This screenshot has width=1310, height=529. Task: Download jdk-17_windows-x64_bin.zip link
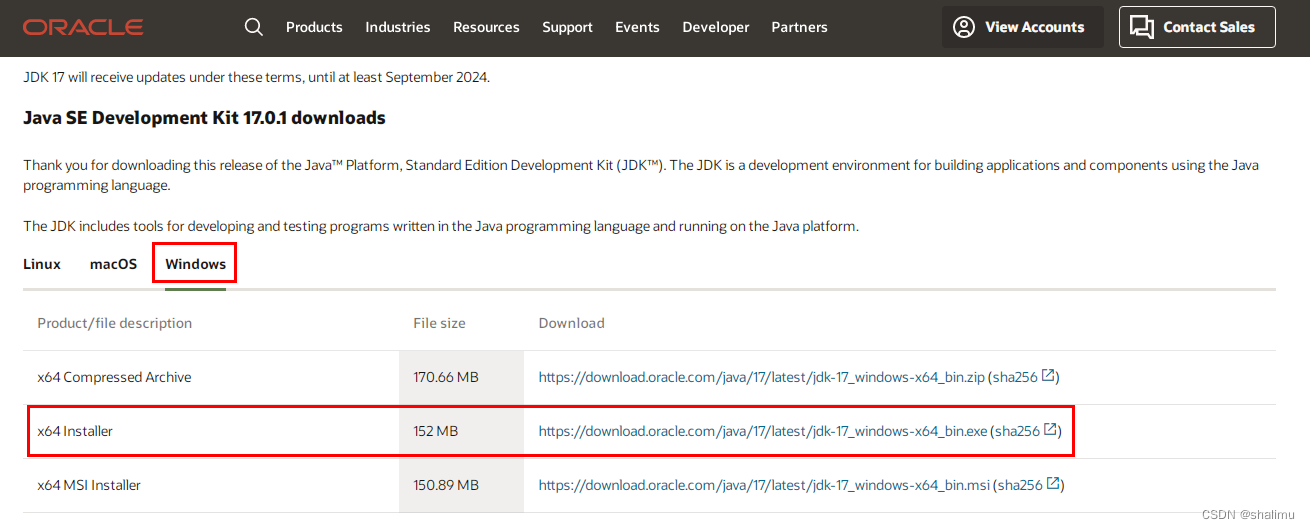(x=762, y=377)
